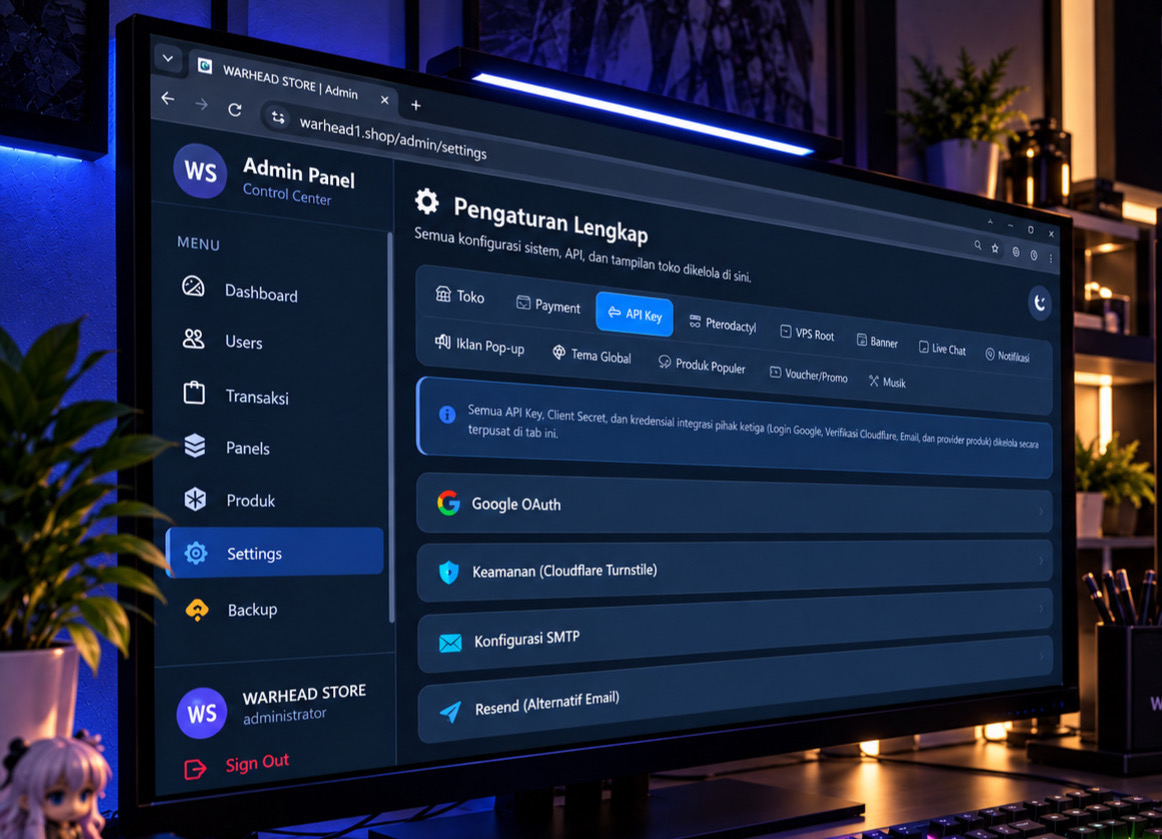Click the browser back arrow

168,98
